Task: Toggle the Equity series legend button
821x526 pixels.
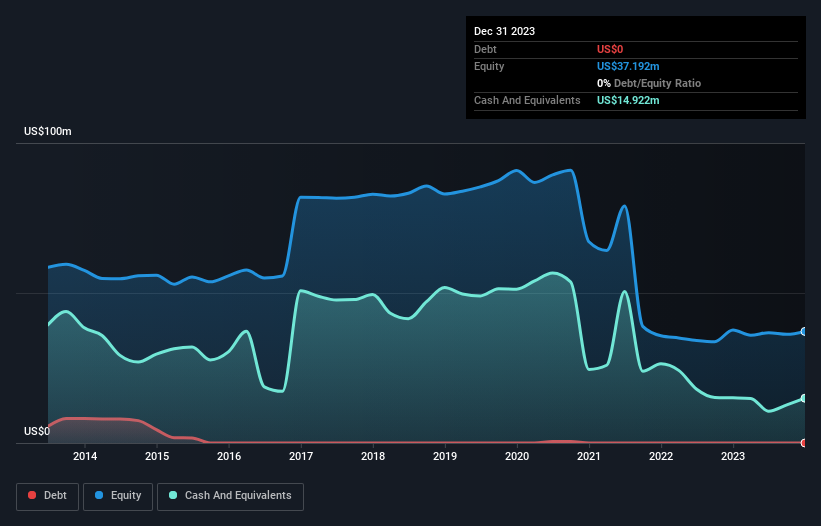Action: pyautogui.click(x=118, y=496)
